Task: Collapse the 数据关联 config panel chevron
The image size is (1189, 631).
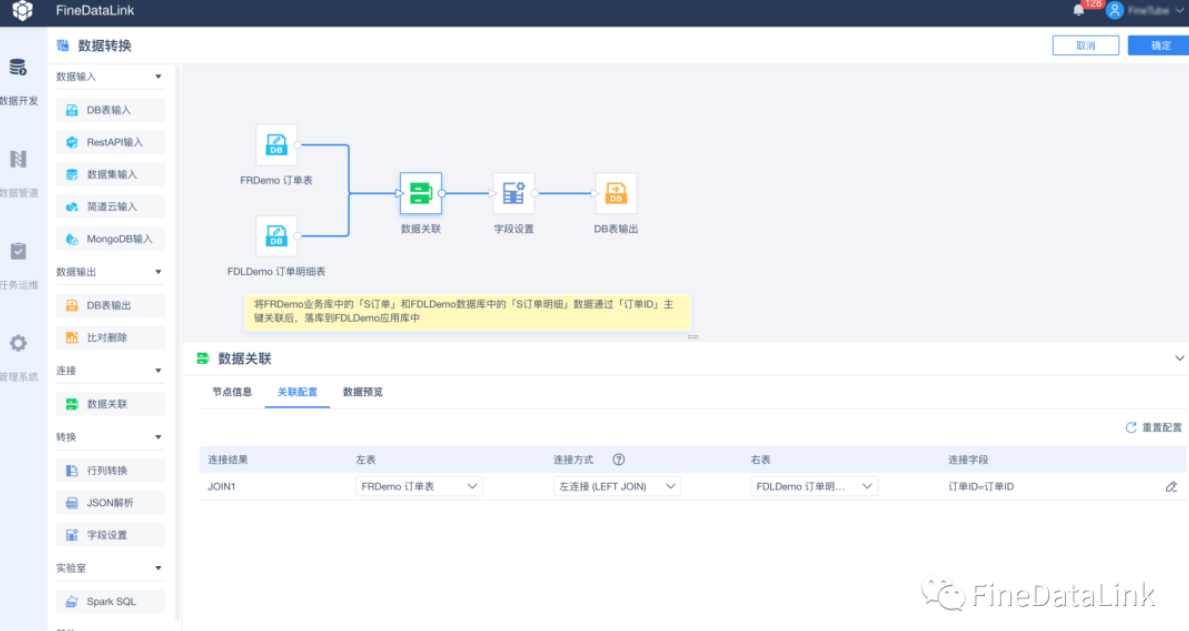Action: [1179, 358]
